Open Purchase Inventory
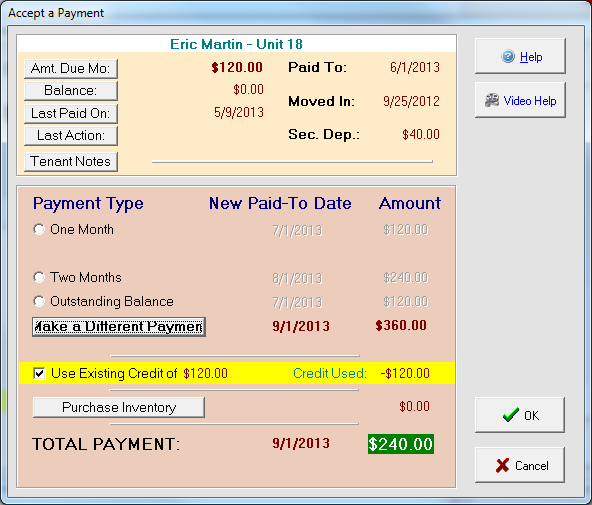Viewport: 592px width, 505px height. click(x=119, y=407)
